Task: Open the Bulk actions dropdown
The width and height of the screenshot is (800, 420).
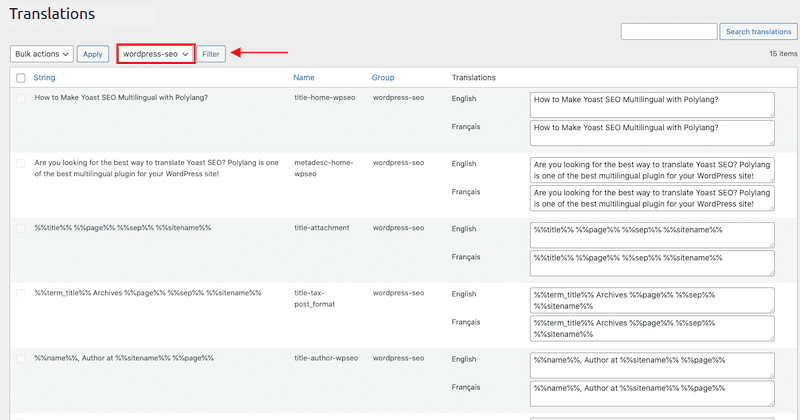Action: [x=42, y=54]
